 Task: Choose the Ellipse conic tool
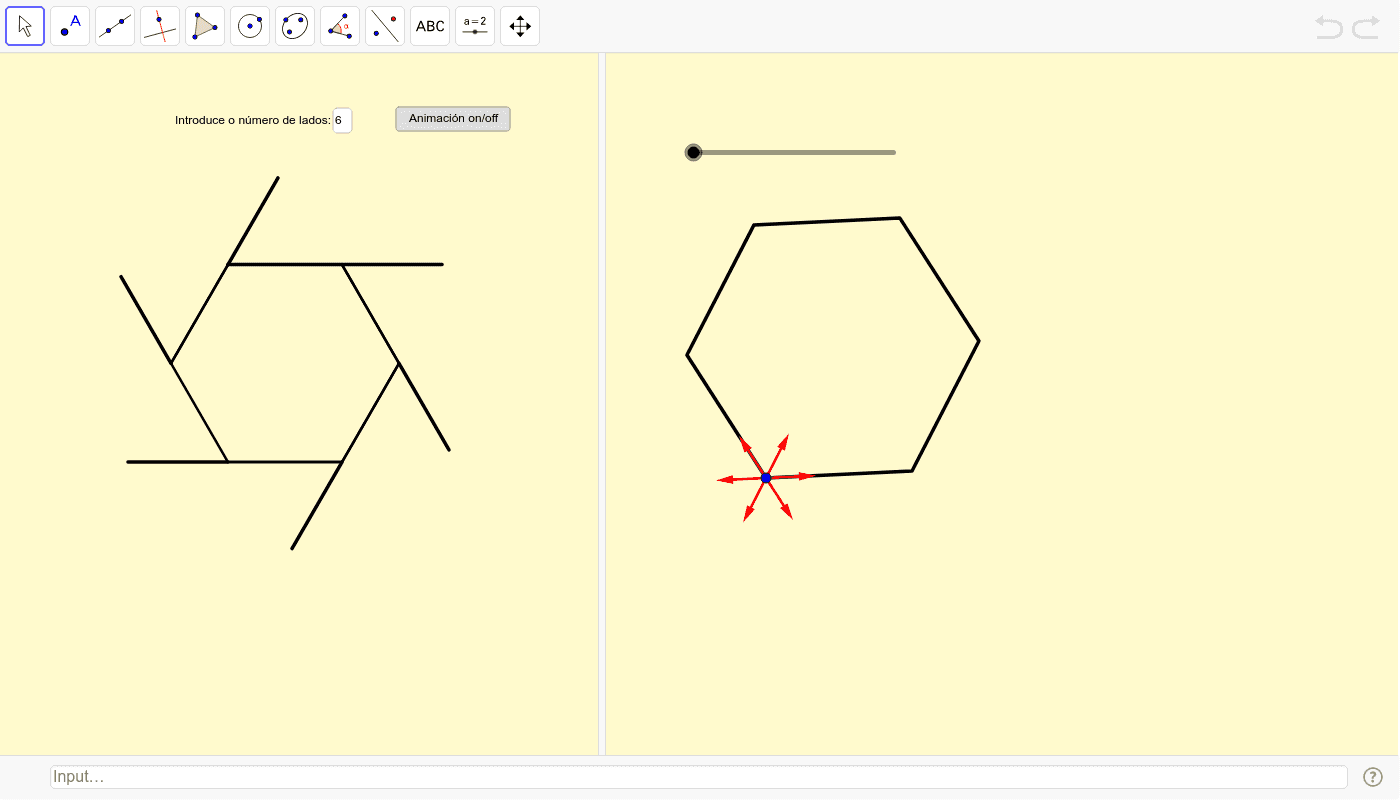[x=295, y=26]
